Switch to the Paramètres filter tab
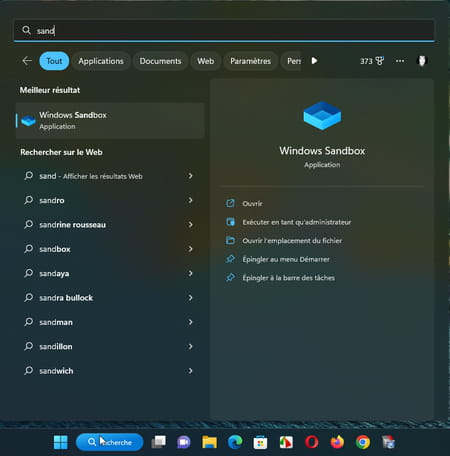 click(250, 61)
